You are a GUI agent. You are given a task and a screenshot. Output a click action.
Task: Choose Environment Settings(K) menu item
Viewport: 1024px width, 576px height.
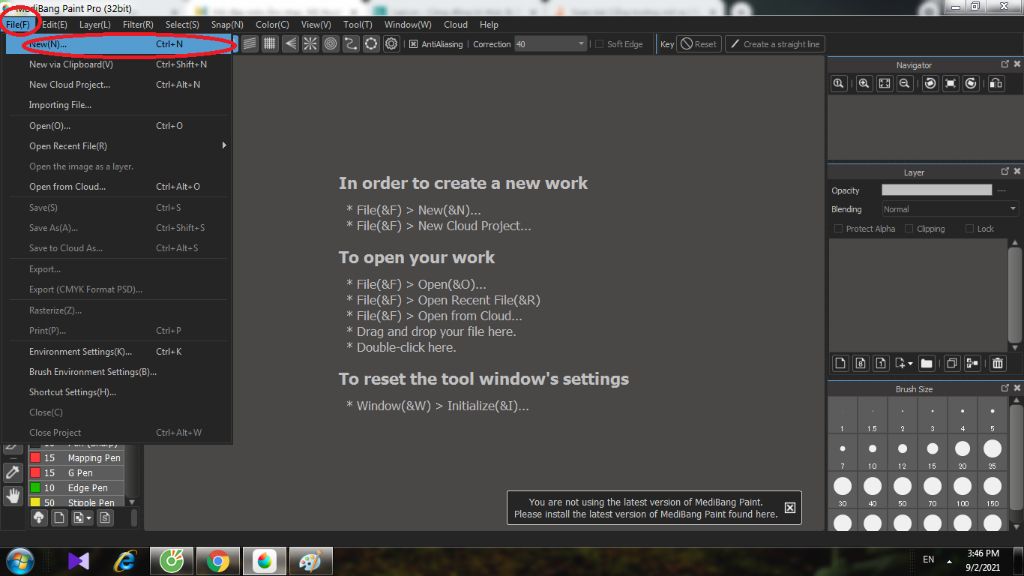click(119, 351)
